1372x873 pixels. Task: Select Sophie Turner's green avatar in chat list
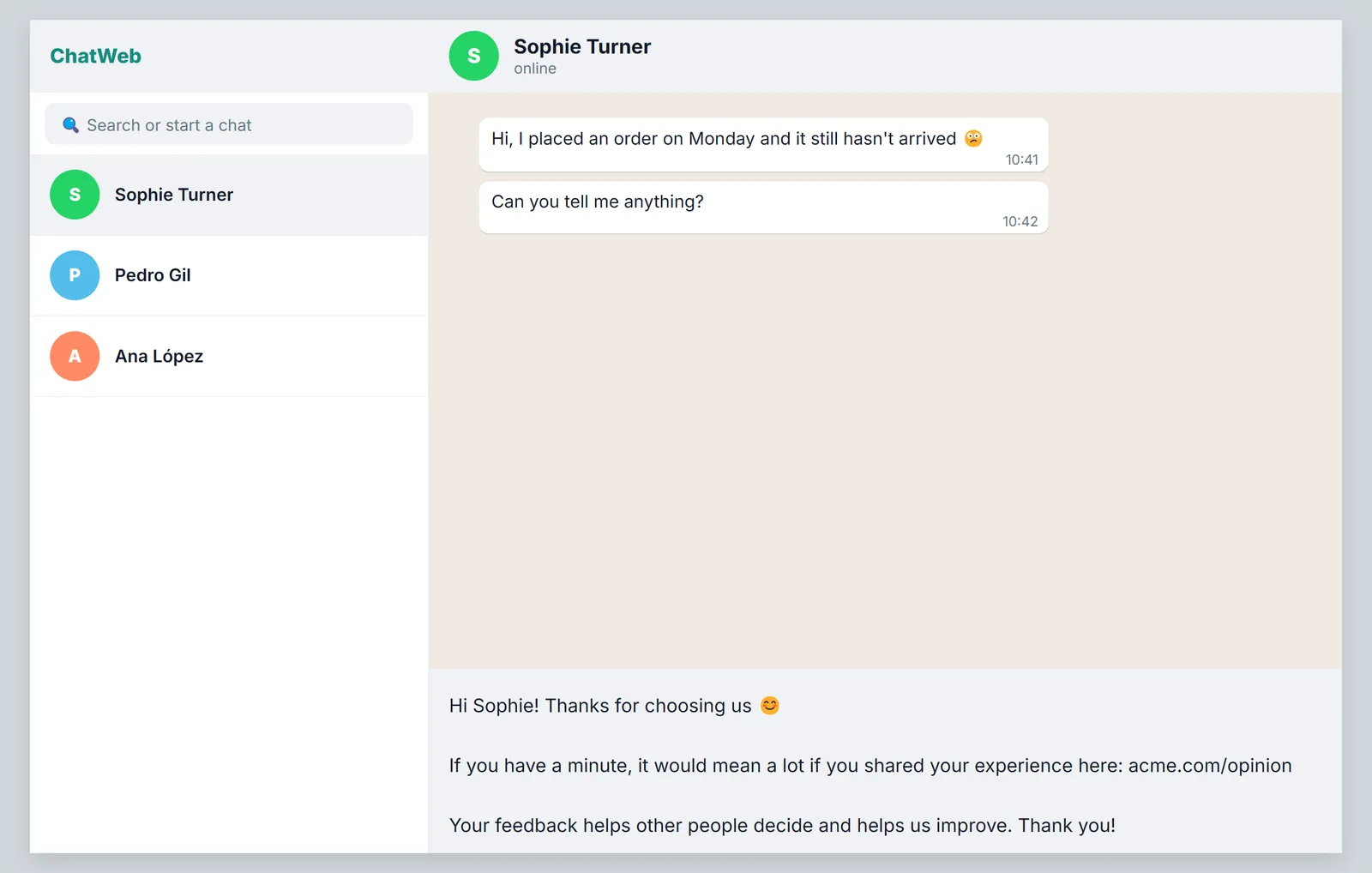coord(75,195)
